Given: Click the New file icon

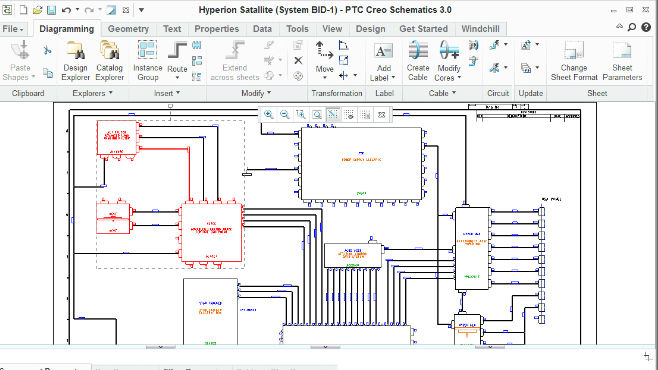Looking at the screenshot, I should click(x=23, y=10).
